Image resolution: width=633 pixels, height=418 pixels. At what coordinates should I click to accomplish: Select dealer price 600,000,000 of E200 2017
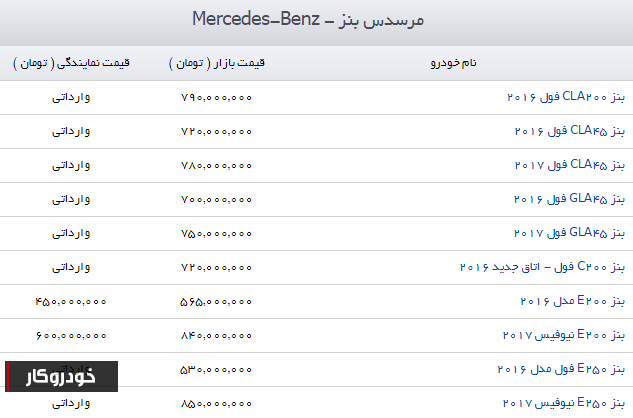71,335
